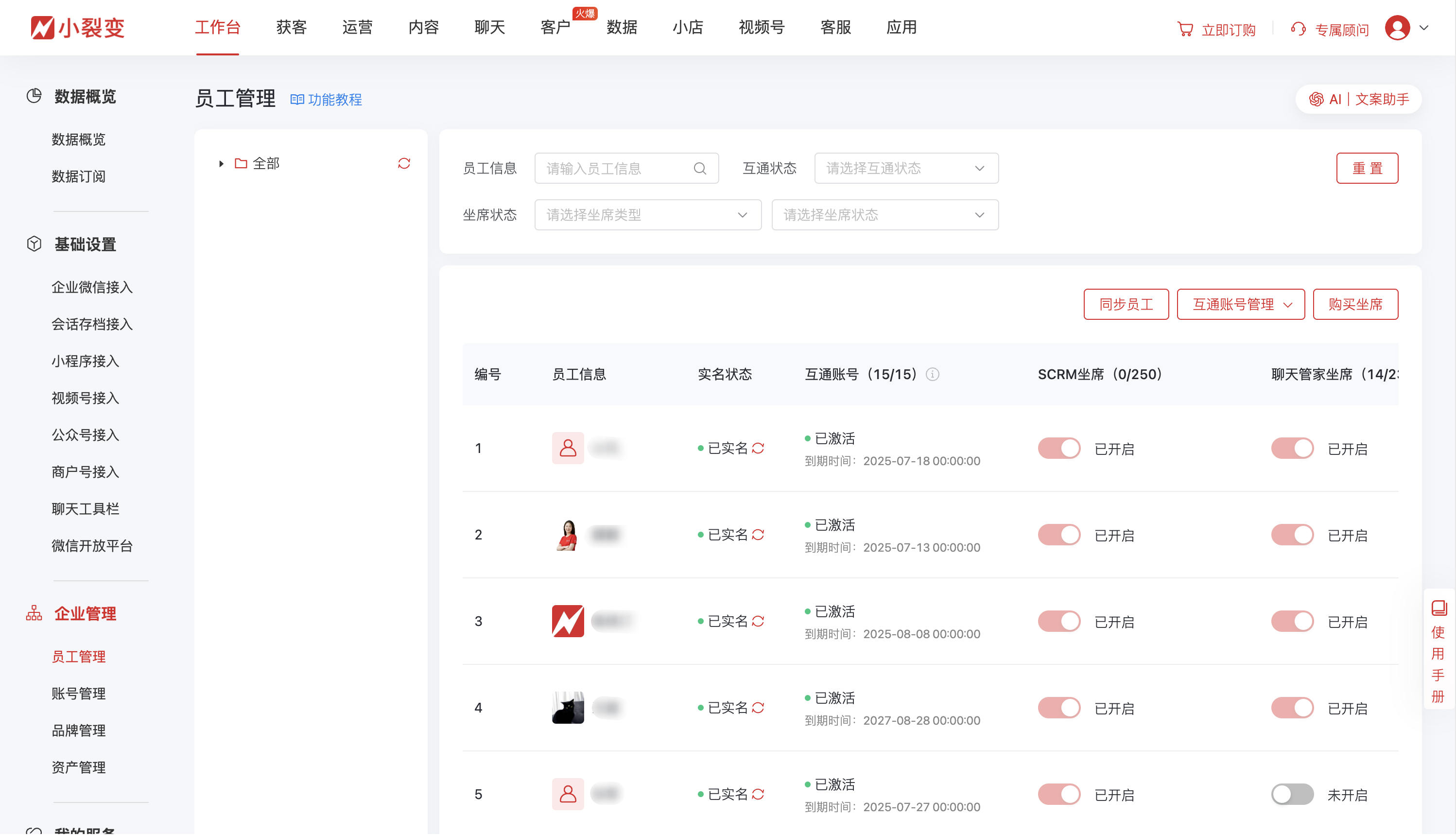This screenshot has width=1456, height=835.
Task: Click employee 1 placeholder avatar
Action: pyautogui.click(x=568, y=448)
